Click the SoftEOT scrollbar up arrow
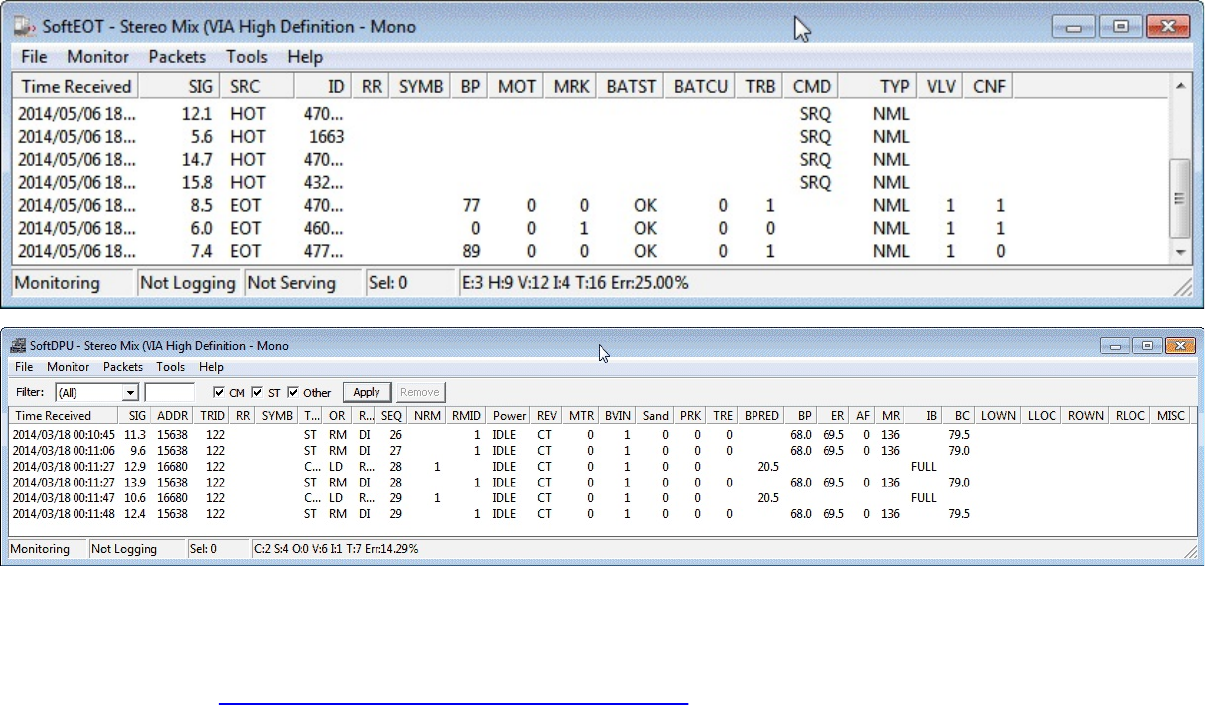This screenshot has height=705, width=1205. point(1181,85)
